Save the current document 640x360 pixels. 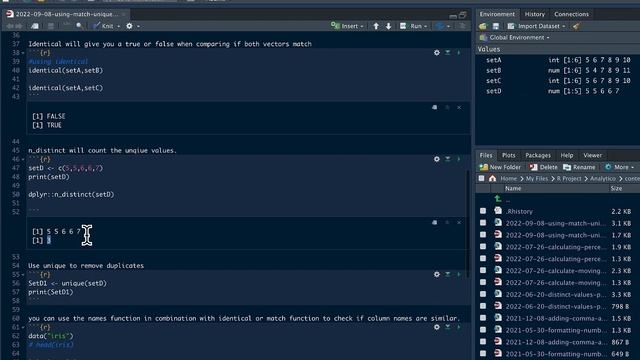[x=51, y=26]
